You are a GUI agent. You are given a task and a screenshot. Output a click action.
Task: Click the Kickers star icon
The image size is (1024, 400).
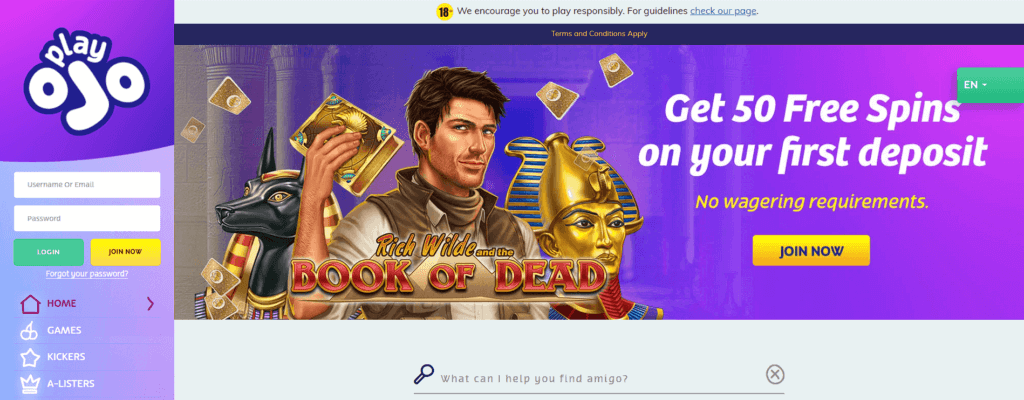(x=30, y=358)
